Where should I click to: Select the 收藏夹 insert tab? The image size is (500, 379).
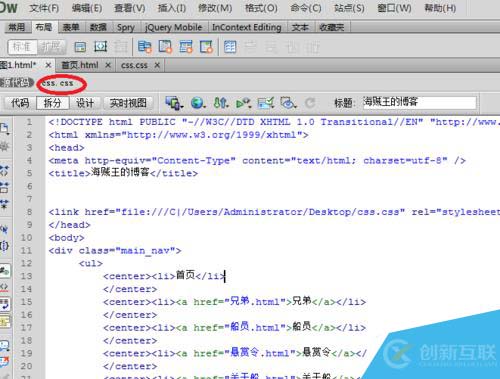tap(332, 27)
